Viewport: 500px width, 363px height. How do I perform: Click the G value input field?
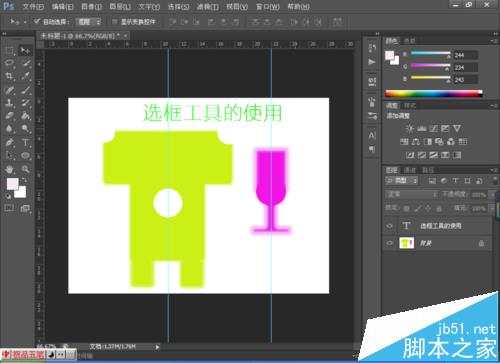coord(465,67)
